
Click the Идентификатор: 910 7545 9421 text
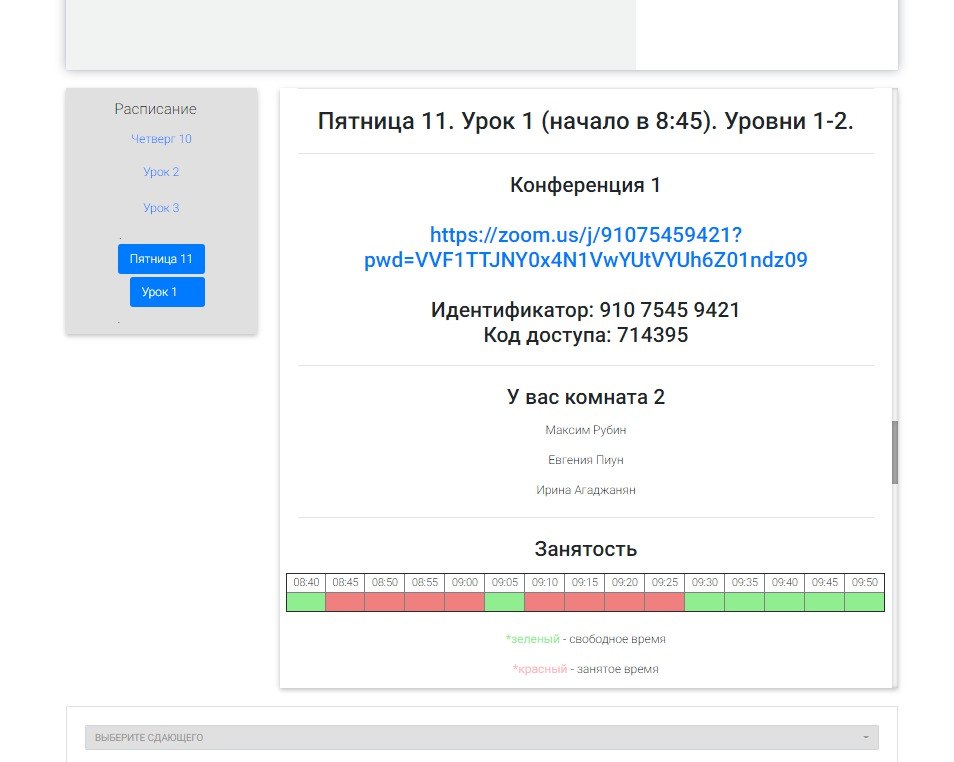pos(585,310)
